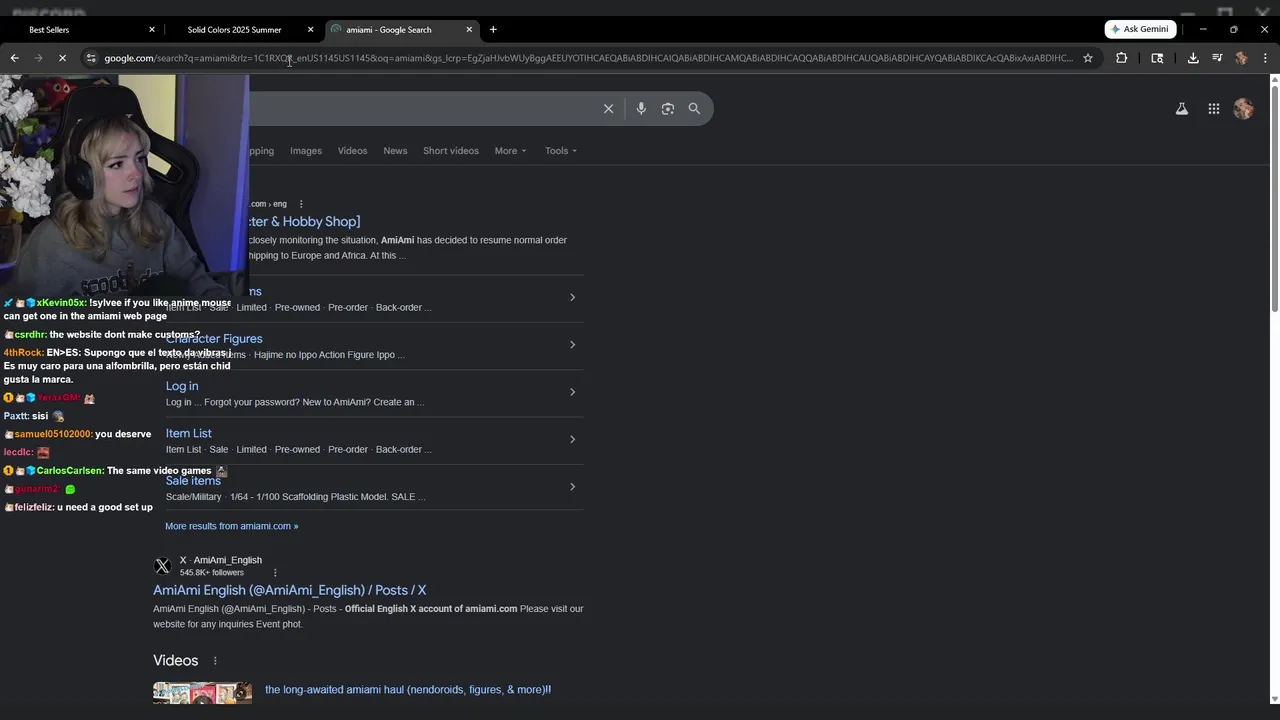Switch to Short videos results tab
This screenshot has height=720, width=1280.
(451, 151)
